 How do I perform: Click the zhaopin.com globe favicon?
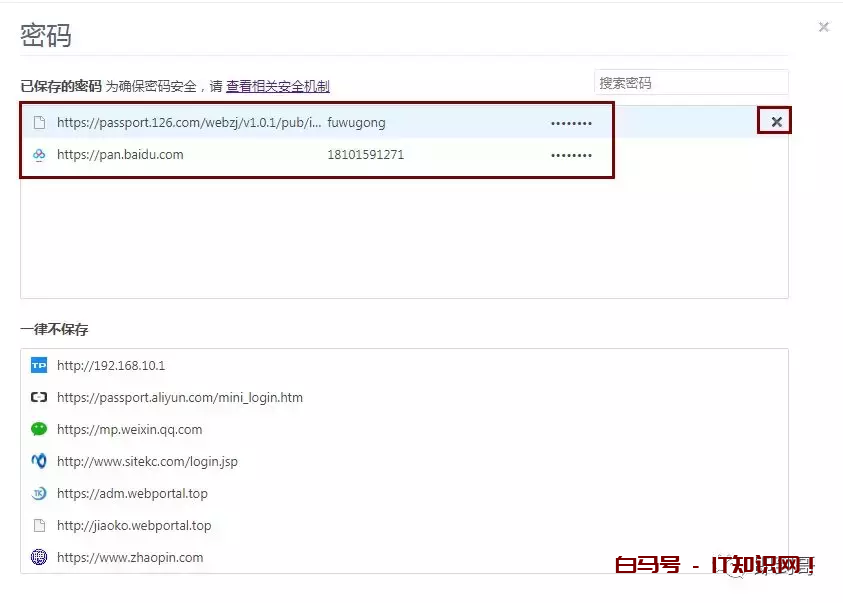click(39, 558)
